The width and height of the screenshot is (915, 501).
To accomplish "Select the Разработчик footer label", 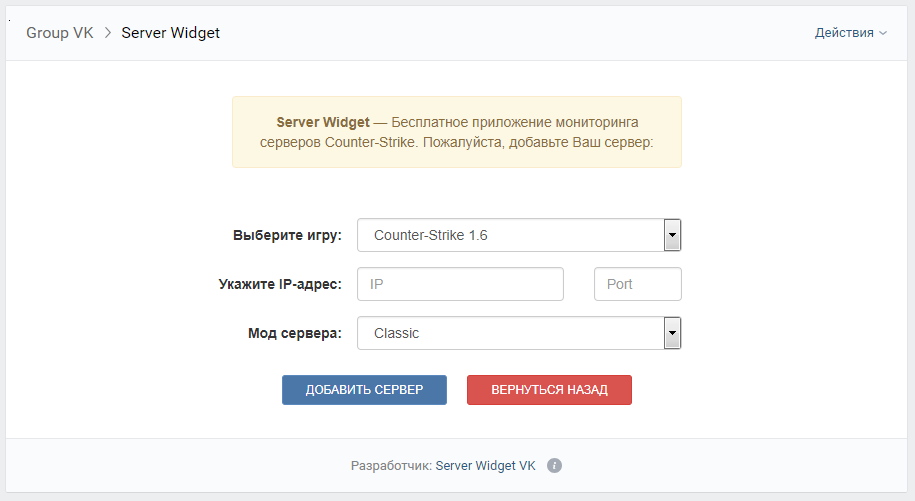I will [391, 465].
